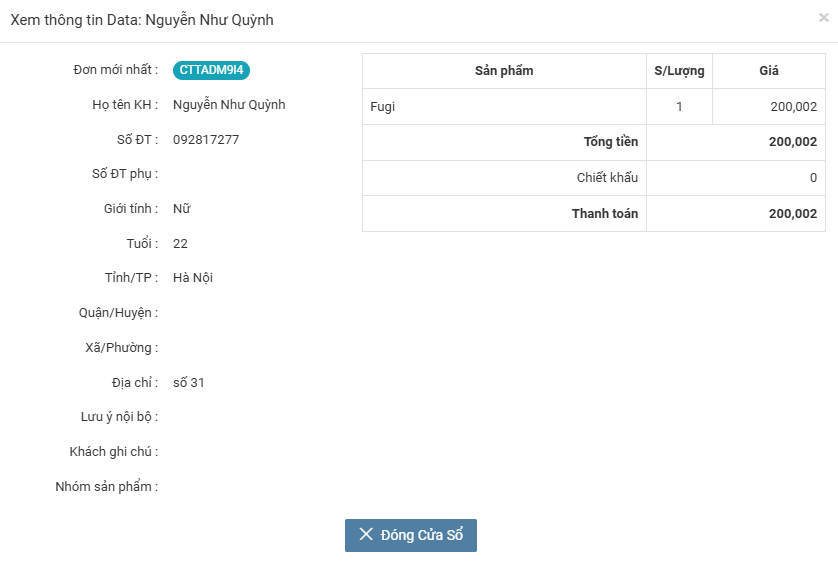Select the Chiết khấu row label
Viewport: 838px width, 581px height.
607,178
